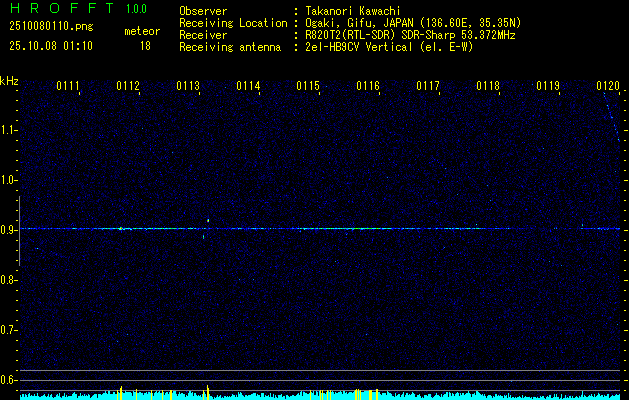Click the kHz axis unit label

pos(9,81)
